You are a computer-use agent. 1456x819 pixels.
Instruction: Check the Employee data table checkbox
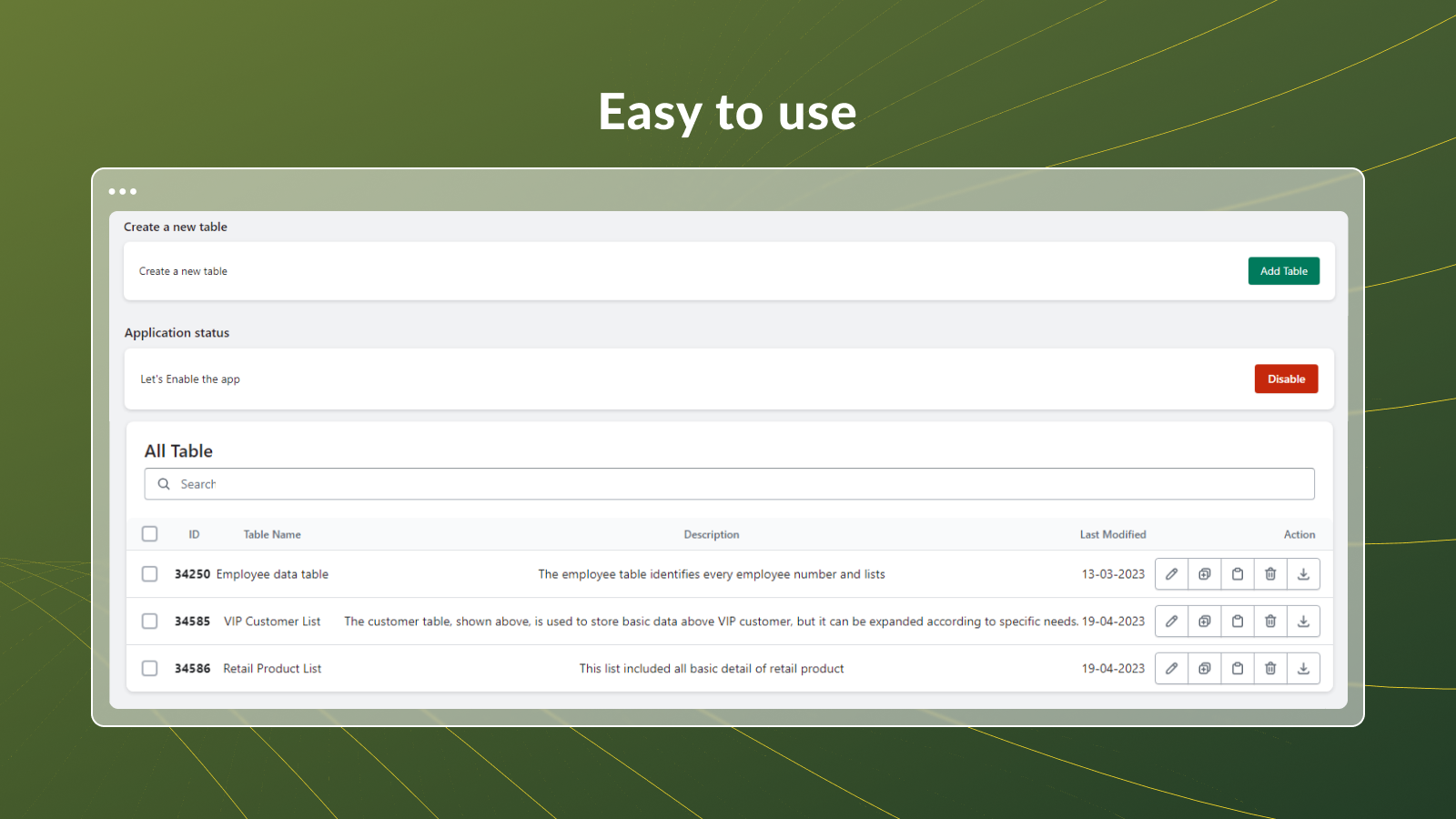click(150, 574)
